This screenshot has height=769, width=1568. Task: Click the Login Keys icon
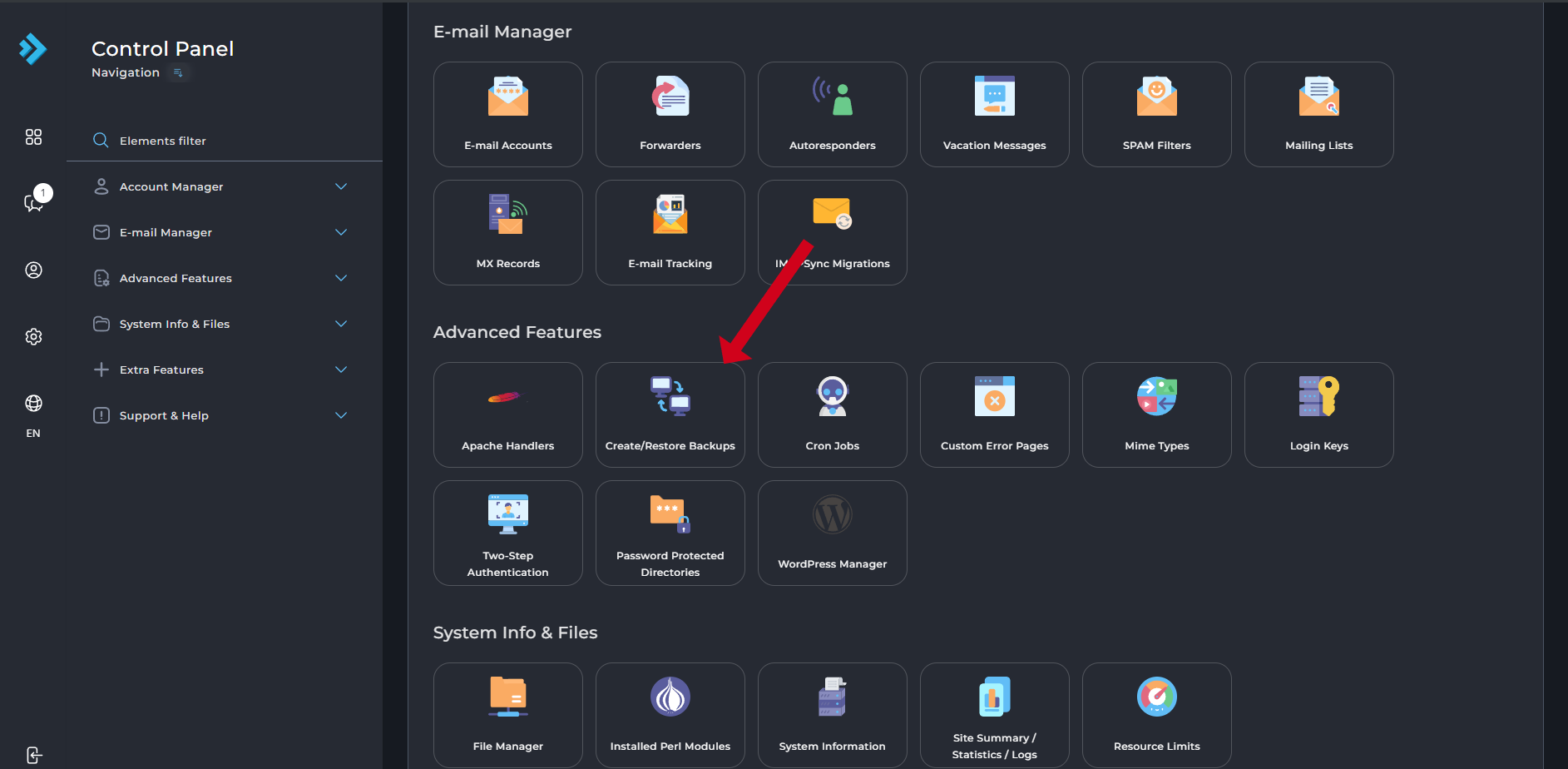click(1318, 396)
